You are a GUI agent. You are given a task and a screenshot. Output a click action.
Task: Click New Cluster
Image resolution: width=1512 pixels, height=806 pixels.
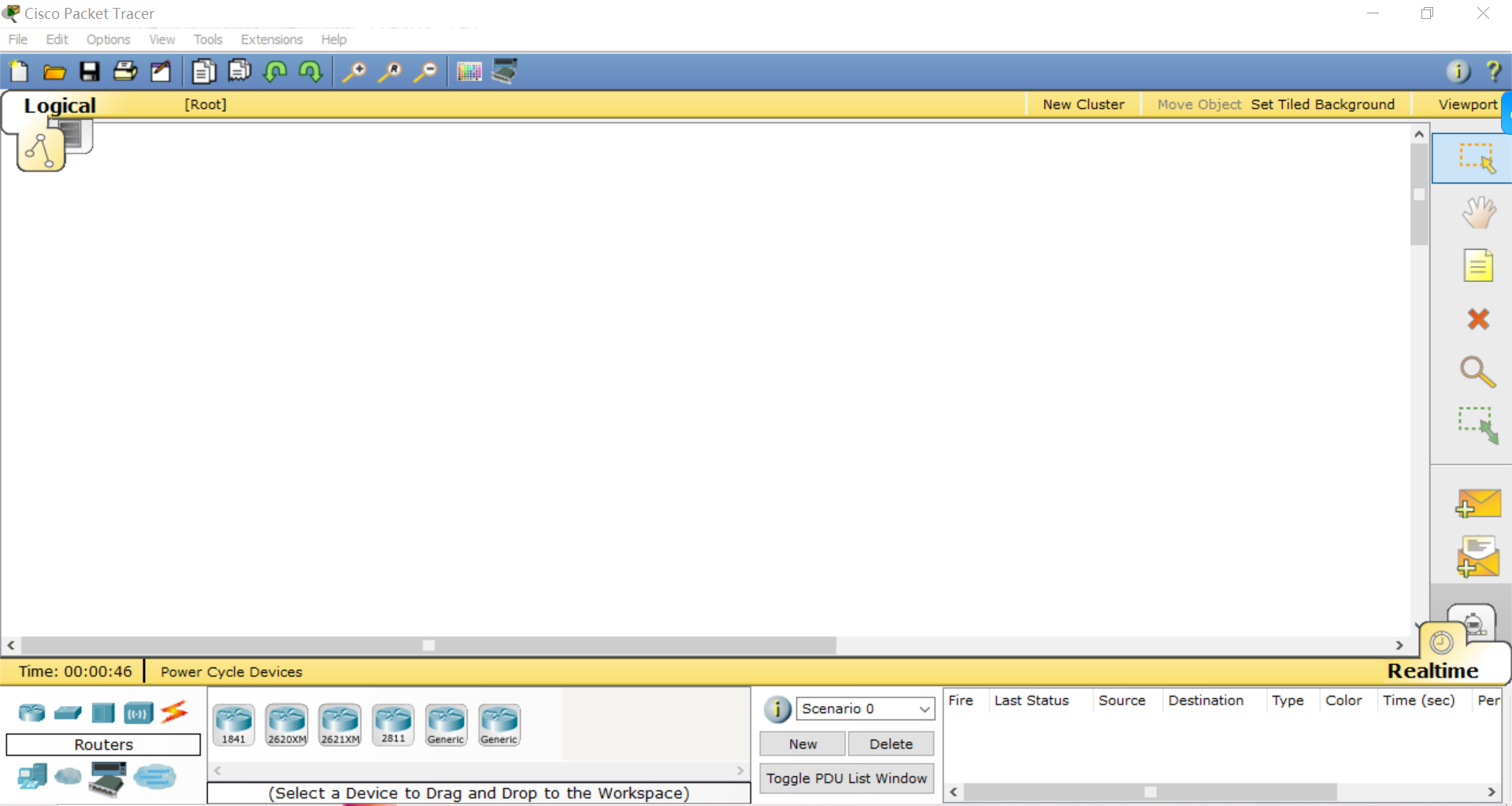(1084, 105)
